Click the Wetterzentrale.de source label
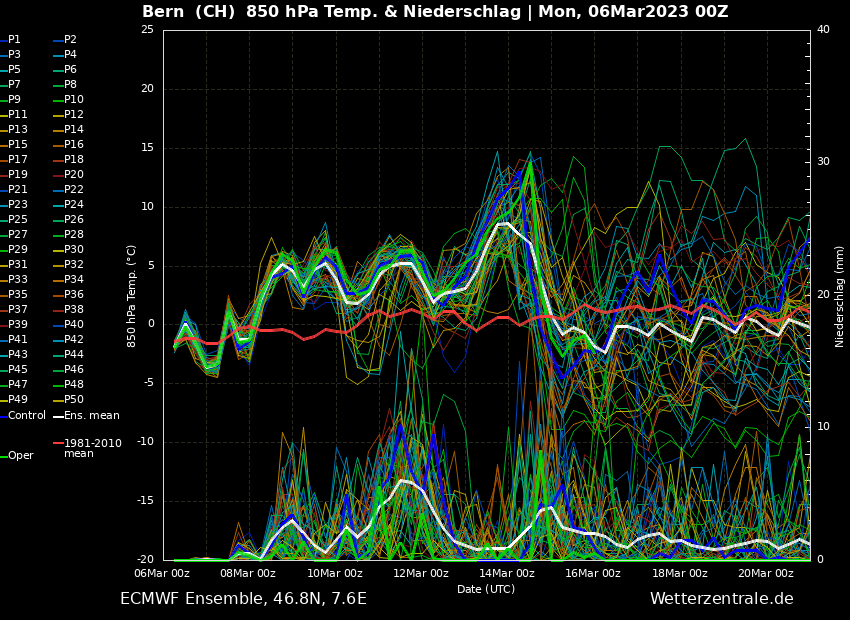This screenshot has height=620, width=850. click(722, 599)
